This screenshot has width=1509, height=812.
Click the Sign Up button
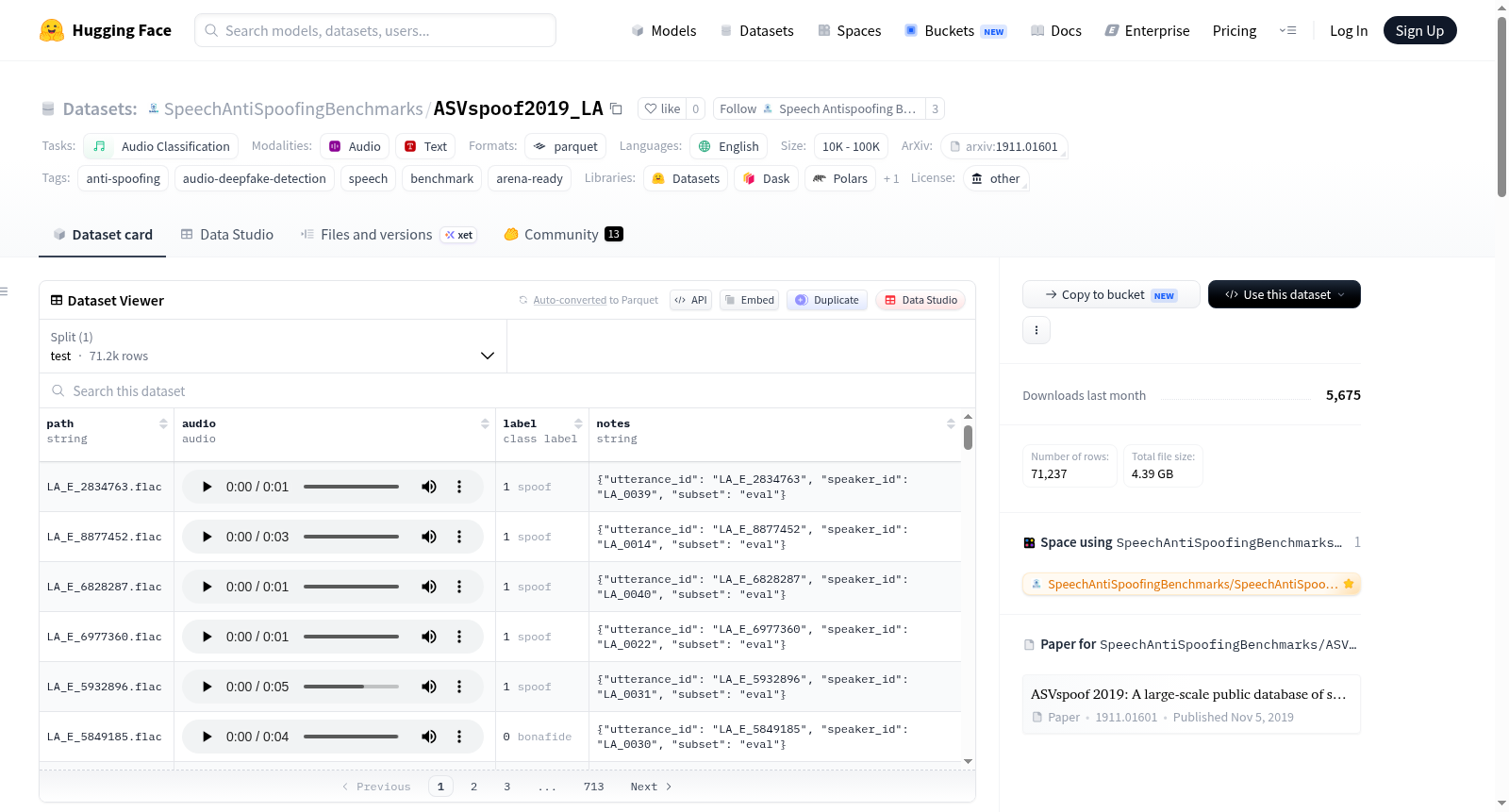point(1419,30)
